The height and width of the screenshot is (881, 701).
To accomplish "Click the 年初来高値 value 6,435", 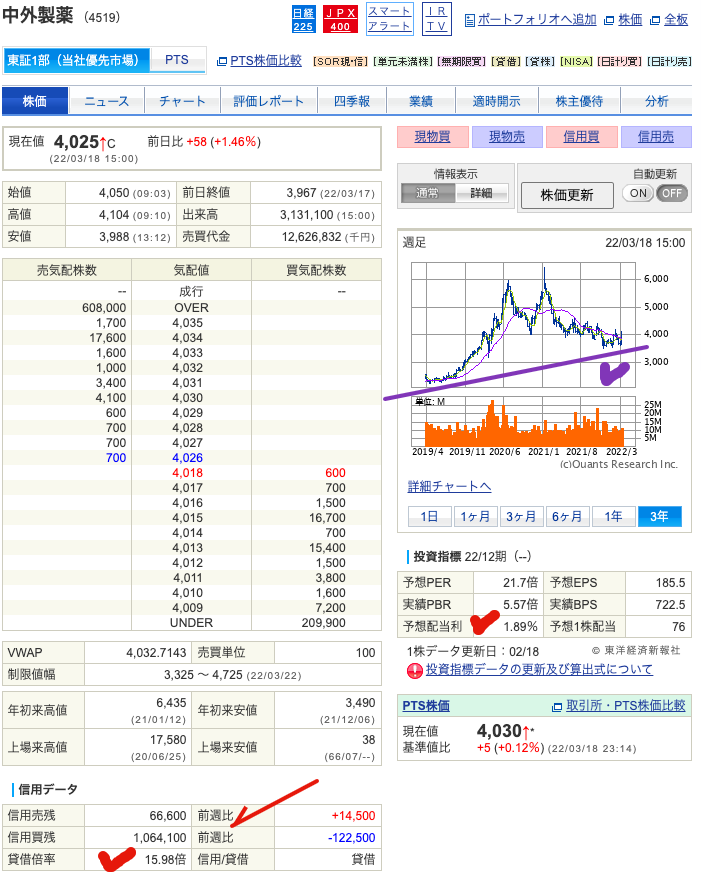I will [171, 703].
